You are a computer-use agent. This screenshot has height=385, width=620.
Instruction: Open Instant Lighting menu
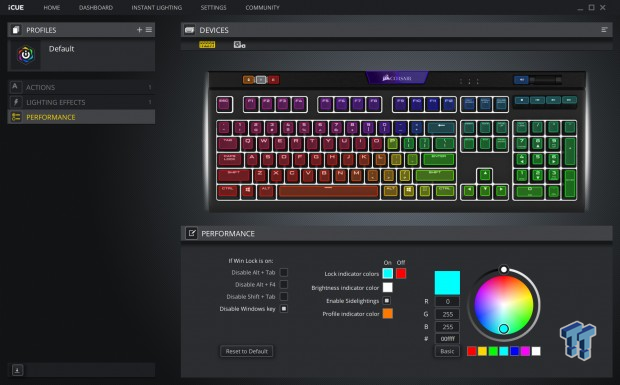[x=157, y=8]
